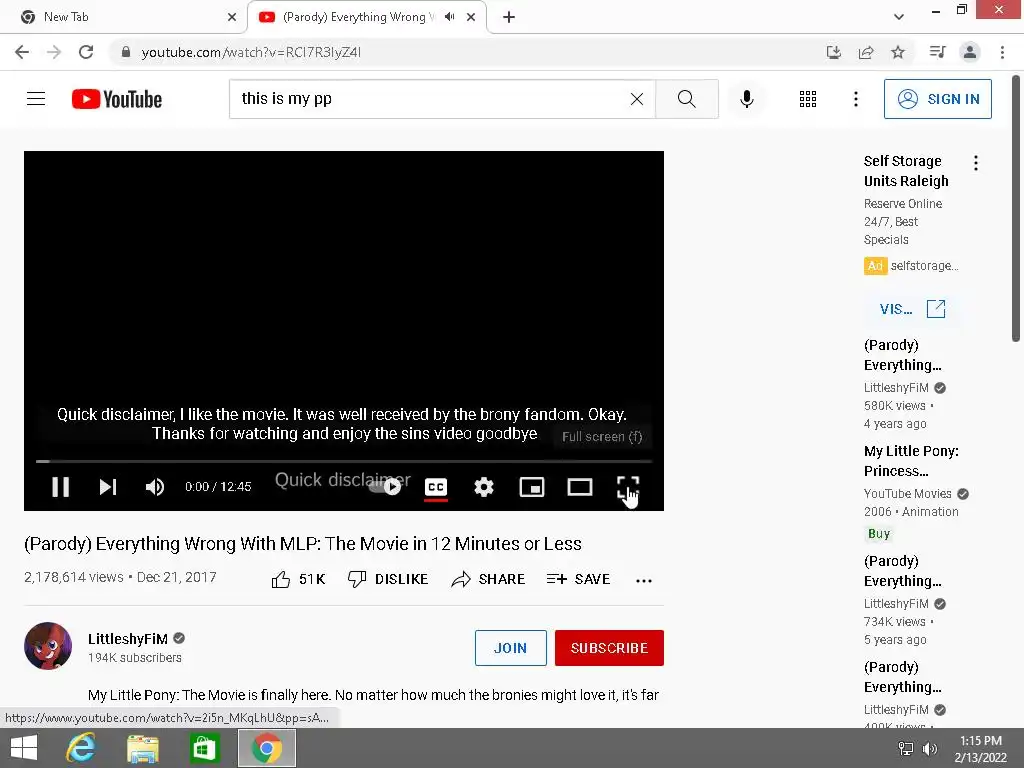Viewport: 1024px width, 768px height.
Task: Open taskbar clock showing 1:15 PM
Action: coord(980,749)
